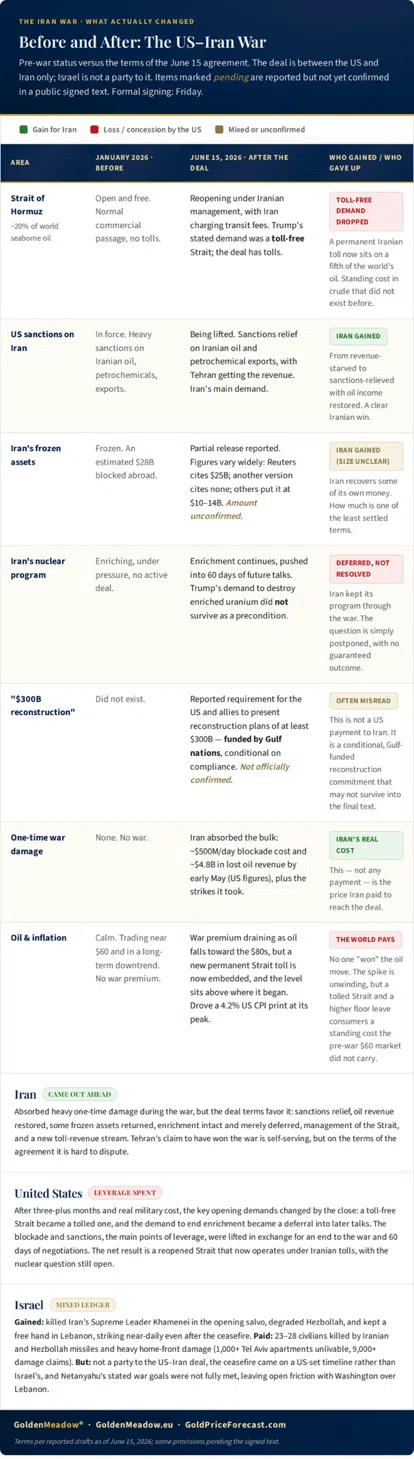Click the CAME OUT AHEAD tag beside Iran
The image size is (414, 1459).
[78, 1095]
